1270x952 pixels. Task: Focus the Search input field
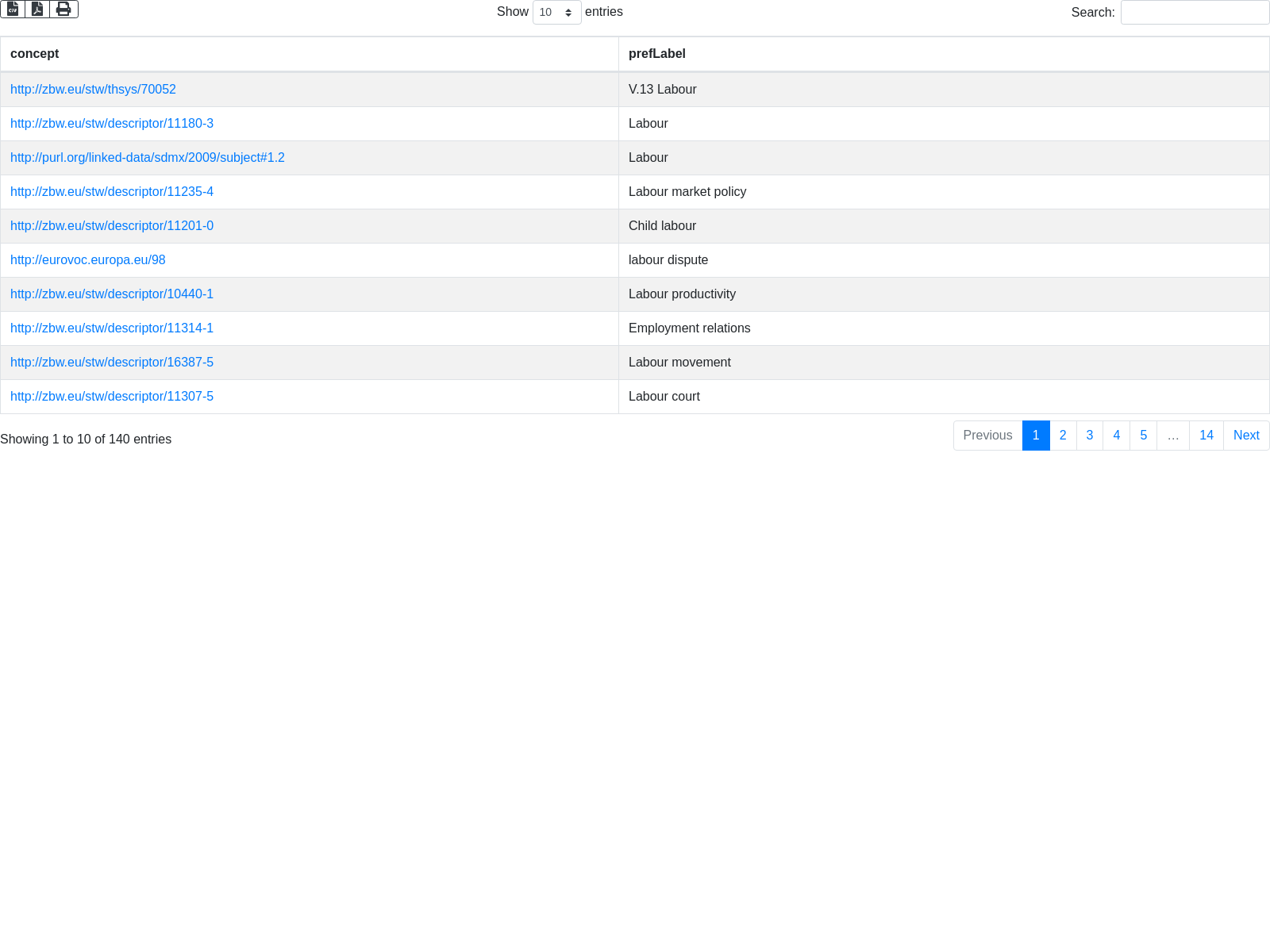click(1195, 13)
